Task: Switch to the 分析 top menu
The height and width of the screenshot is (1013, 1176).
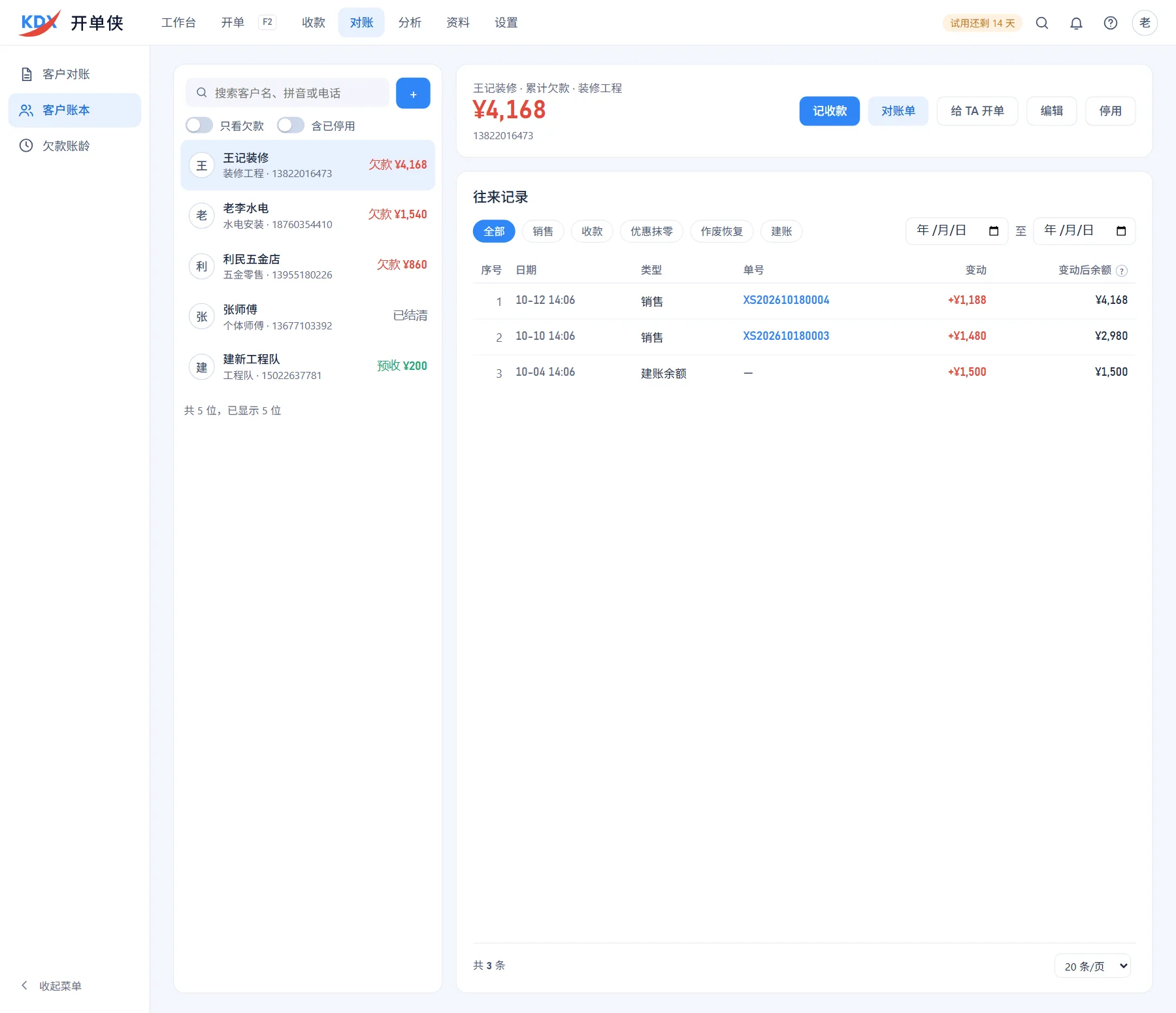Action: tap(410, 23)
